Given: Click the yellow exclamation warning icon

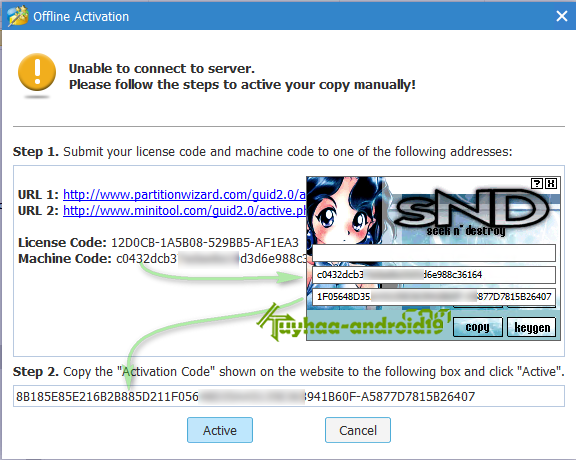Looking at the screenshot, I should [x=37, y=72].
